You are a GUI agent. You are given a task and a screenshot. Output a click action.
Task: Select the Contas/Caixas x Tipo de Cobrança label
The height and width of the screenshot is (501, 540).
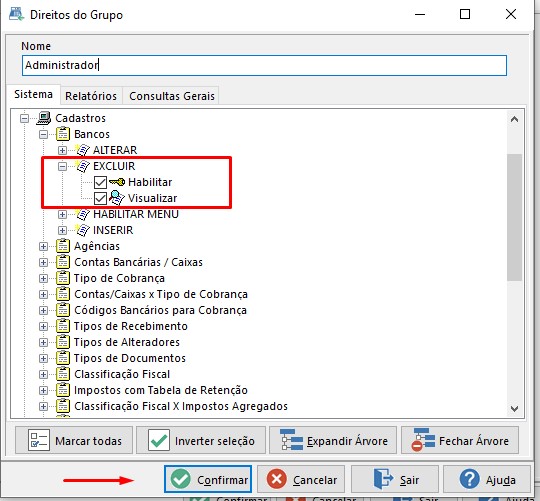161,294
